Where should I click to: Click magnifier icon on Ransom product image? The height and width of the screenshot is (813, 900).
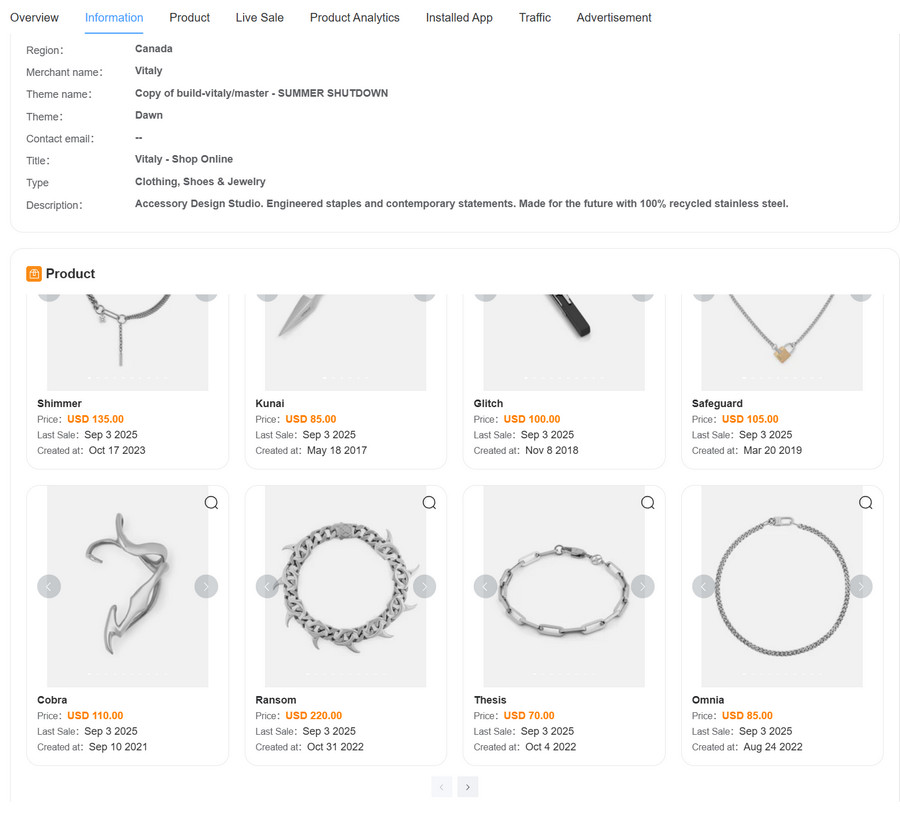point(429,503)
